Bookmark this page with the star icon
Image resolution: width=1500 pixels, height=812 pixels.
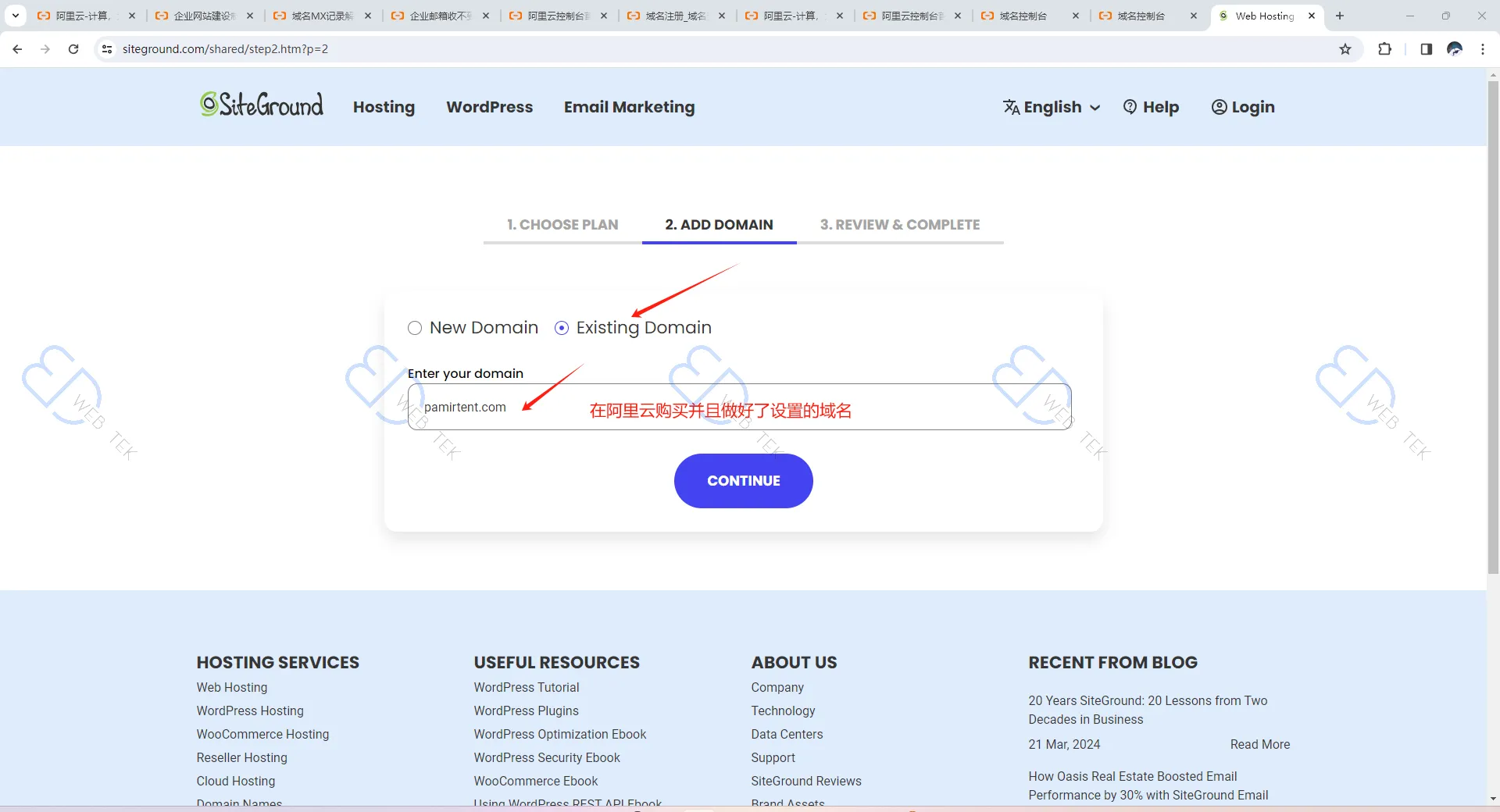click(x=1345, y=49)
